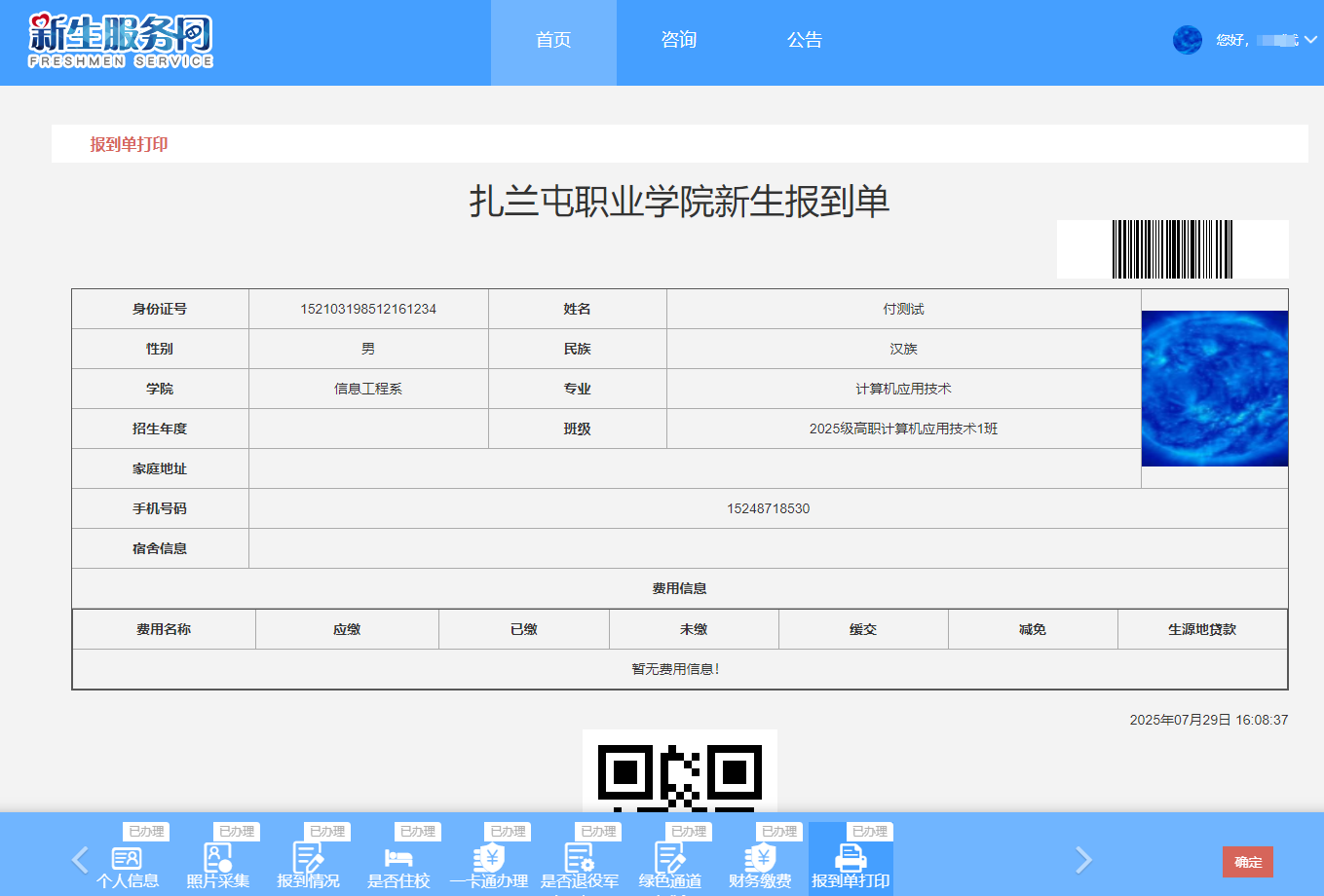This screenshot has width=1324, height=896.
Task: Click the 招生年度 row label
Action: coord(160,429)
